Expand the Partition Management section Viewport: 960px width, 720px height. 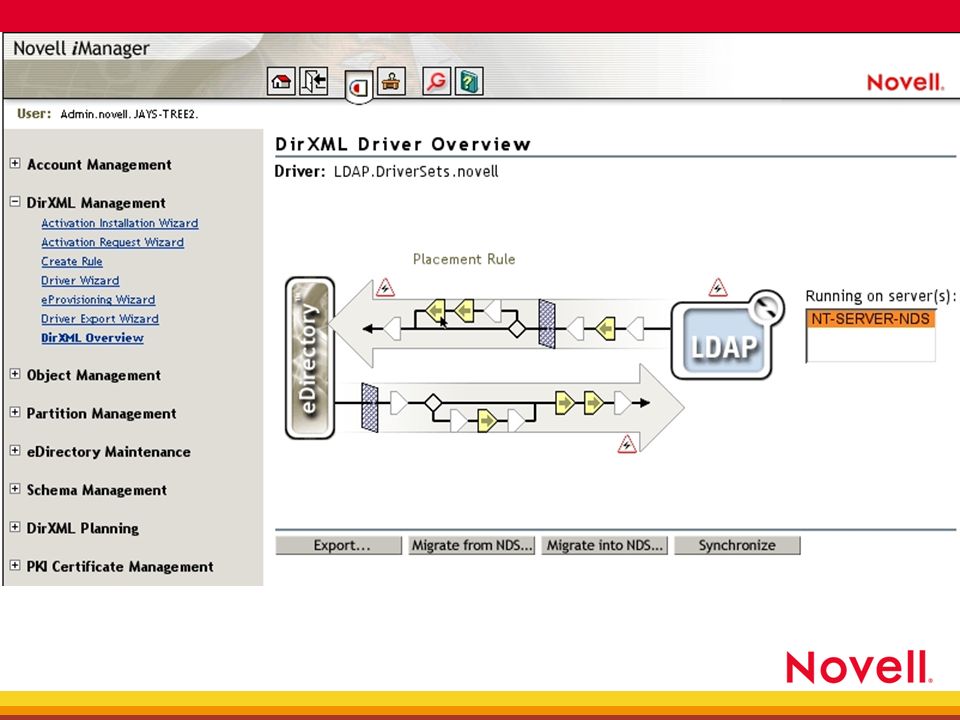pyautogui.click(x=15, y=412)
